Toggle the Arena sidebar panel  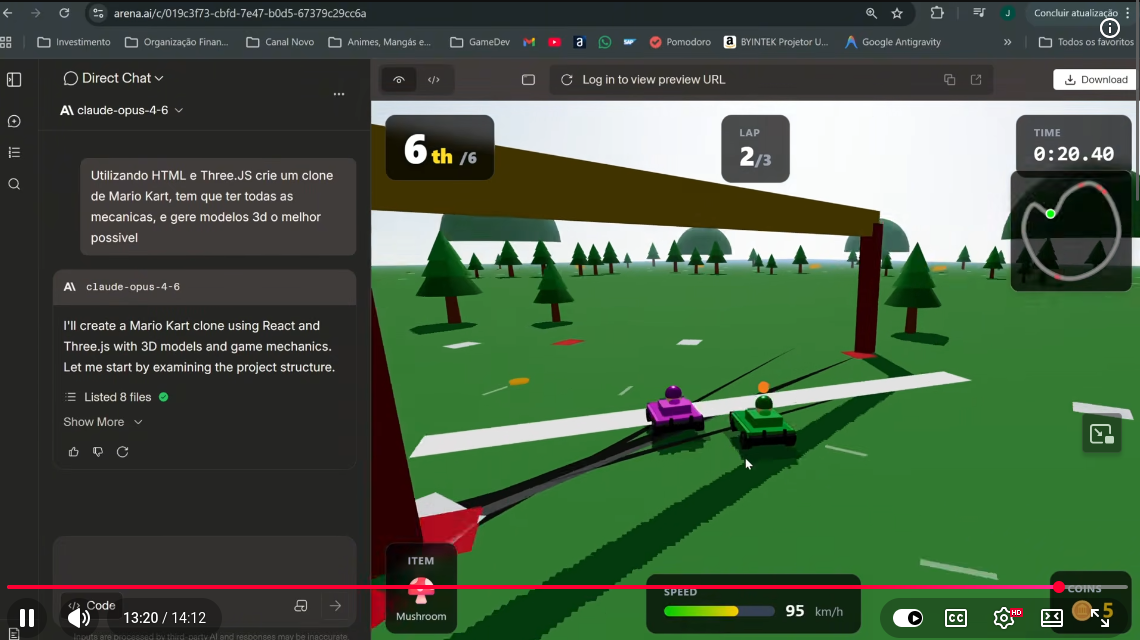coord(14,79)
